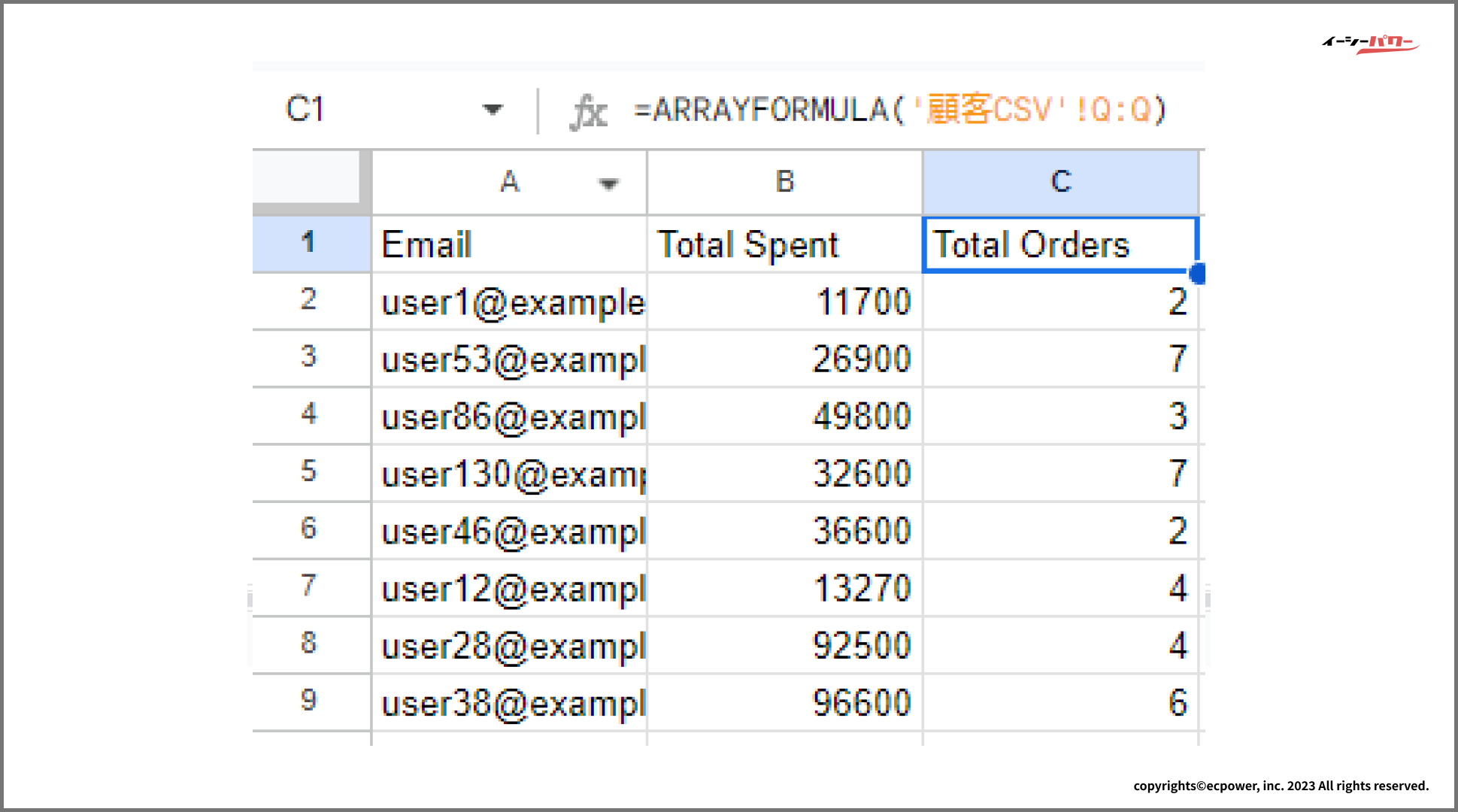Image resolution: width=1458 pixels, height=812 pixels.
Task: Select column A header letter
Action: pyautogui.click(x=510, y=182)
